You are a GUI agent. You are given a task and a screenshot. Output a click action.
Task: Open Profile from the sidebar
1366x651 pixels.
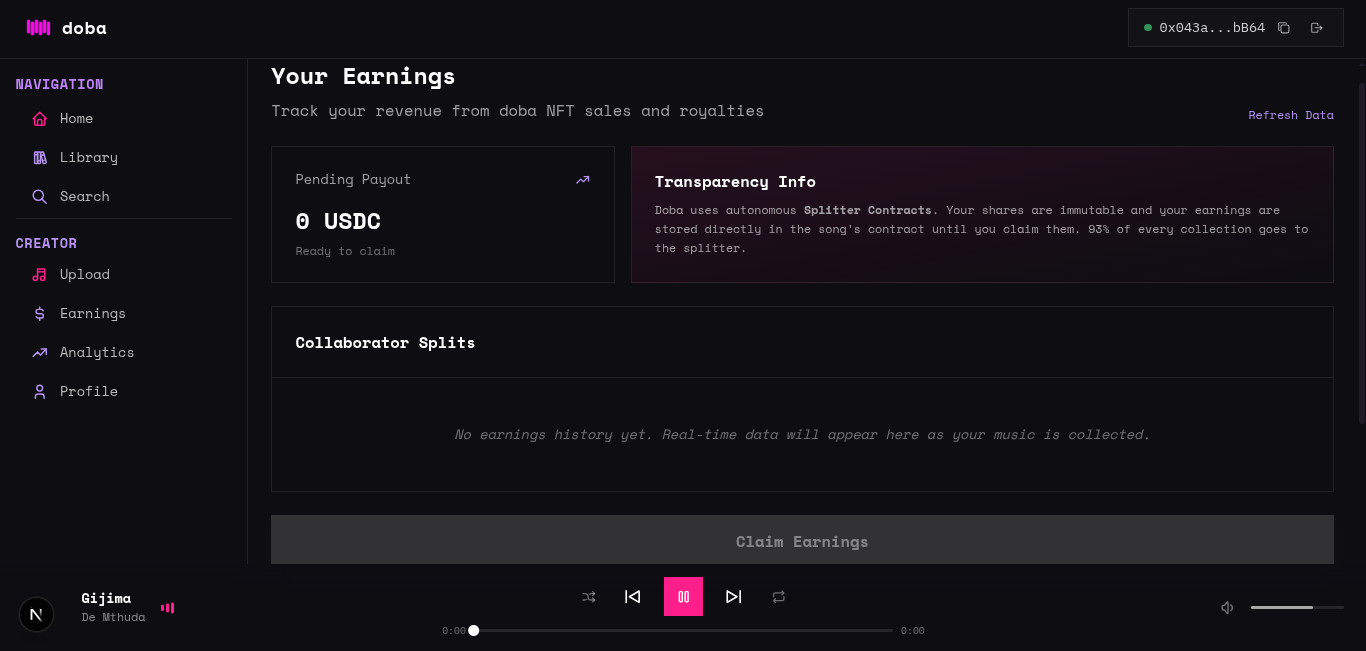88,392
